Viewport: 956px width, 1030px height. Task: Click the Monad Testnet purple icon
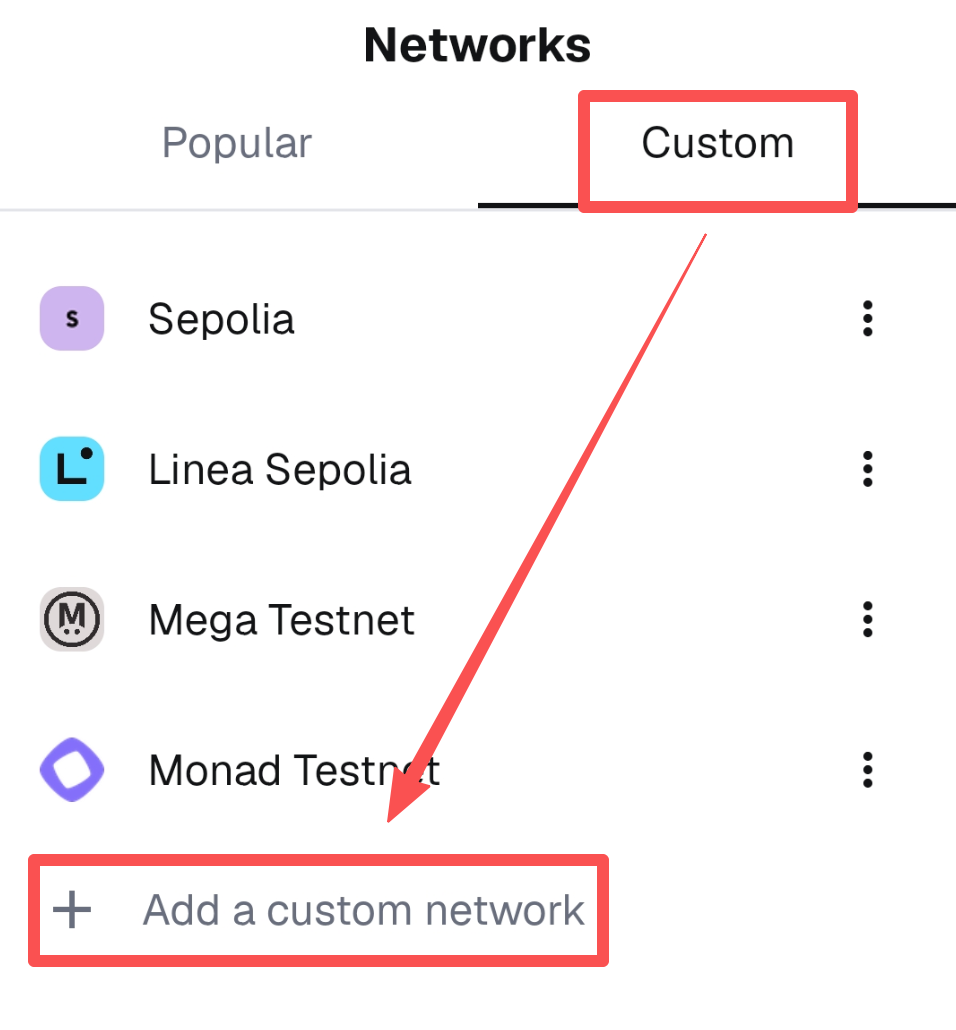coord(72,770)
